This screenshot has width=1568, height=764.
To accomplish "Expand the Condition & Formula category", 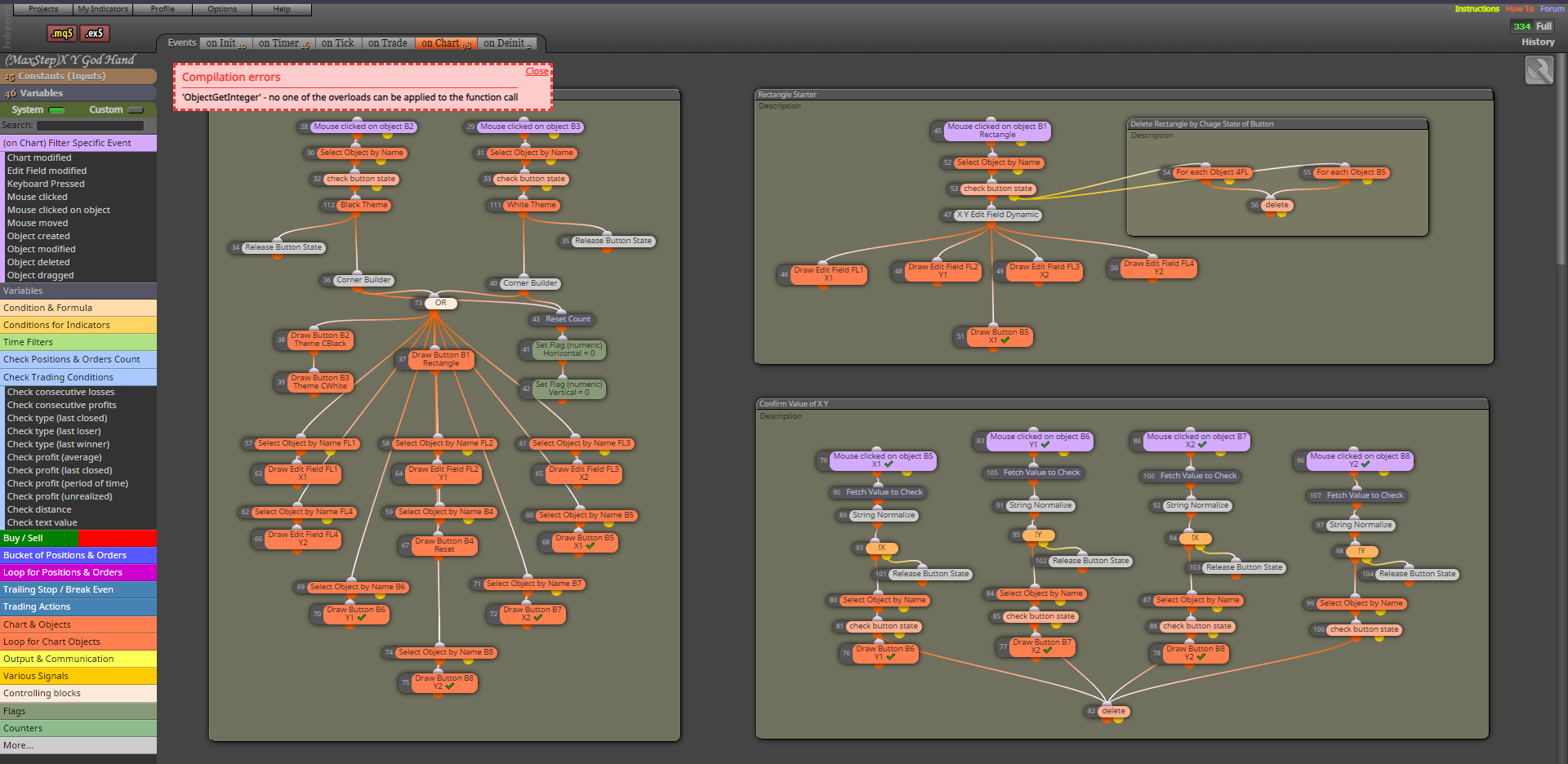I will coord(78,308).
